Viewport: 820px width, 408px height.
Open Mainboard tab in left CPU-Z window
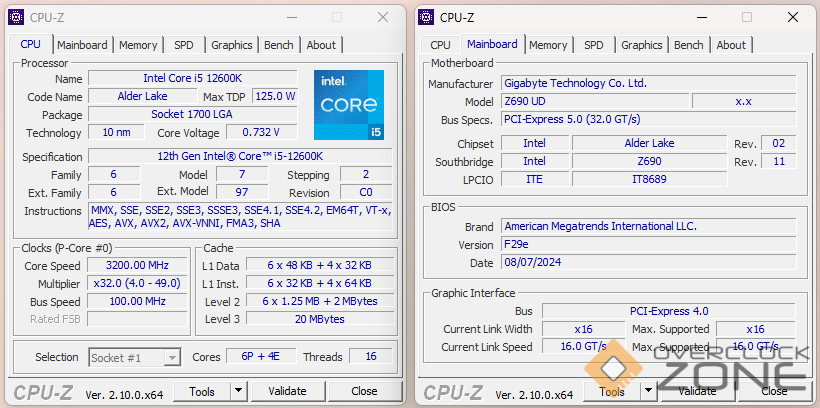pyautogui.click(x=82, y=45)
